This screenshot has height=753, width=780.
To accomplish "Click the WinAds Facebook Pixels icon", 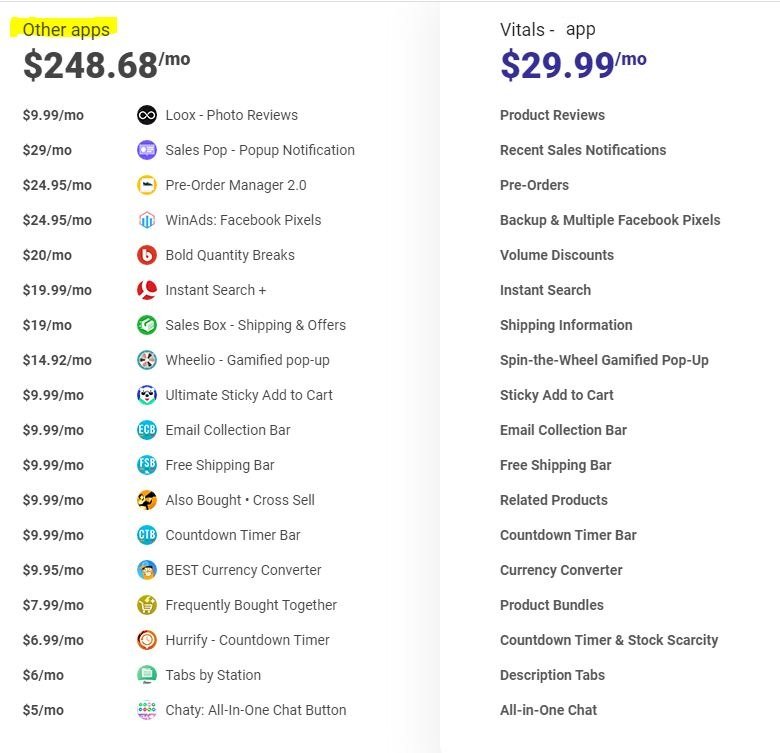I will tap(147, 220).
